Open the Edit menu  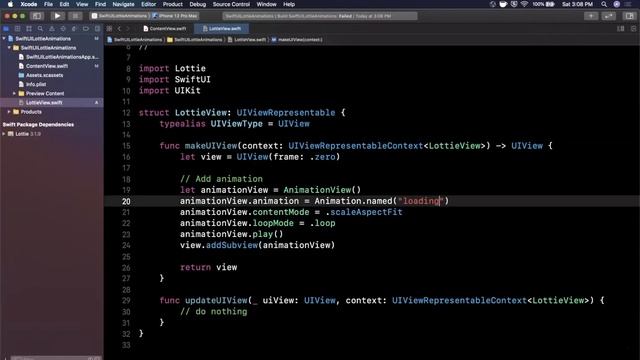tap(64, 4)
